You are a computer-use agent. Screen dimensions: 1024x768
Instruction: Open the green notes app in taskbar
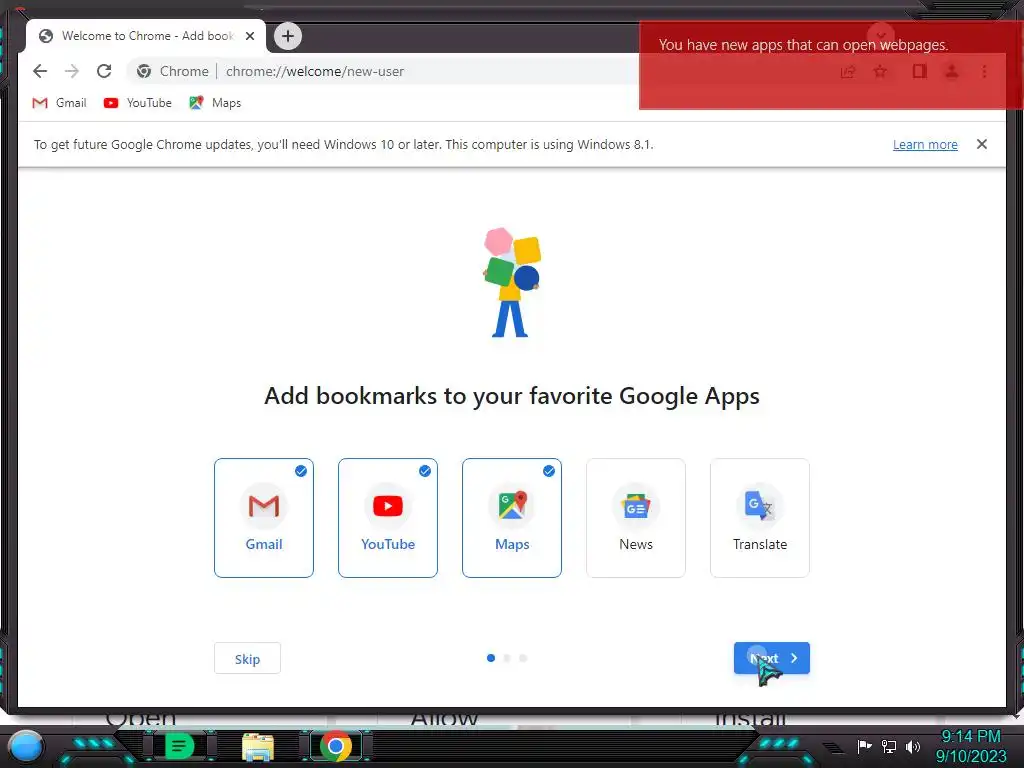coord(179,746)
